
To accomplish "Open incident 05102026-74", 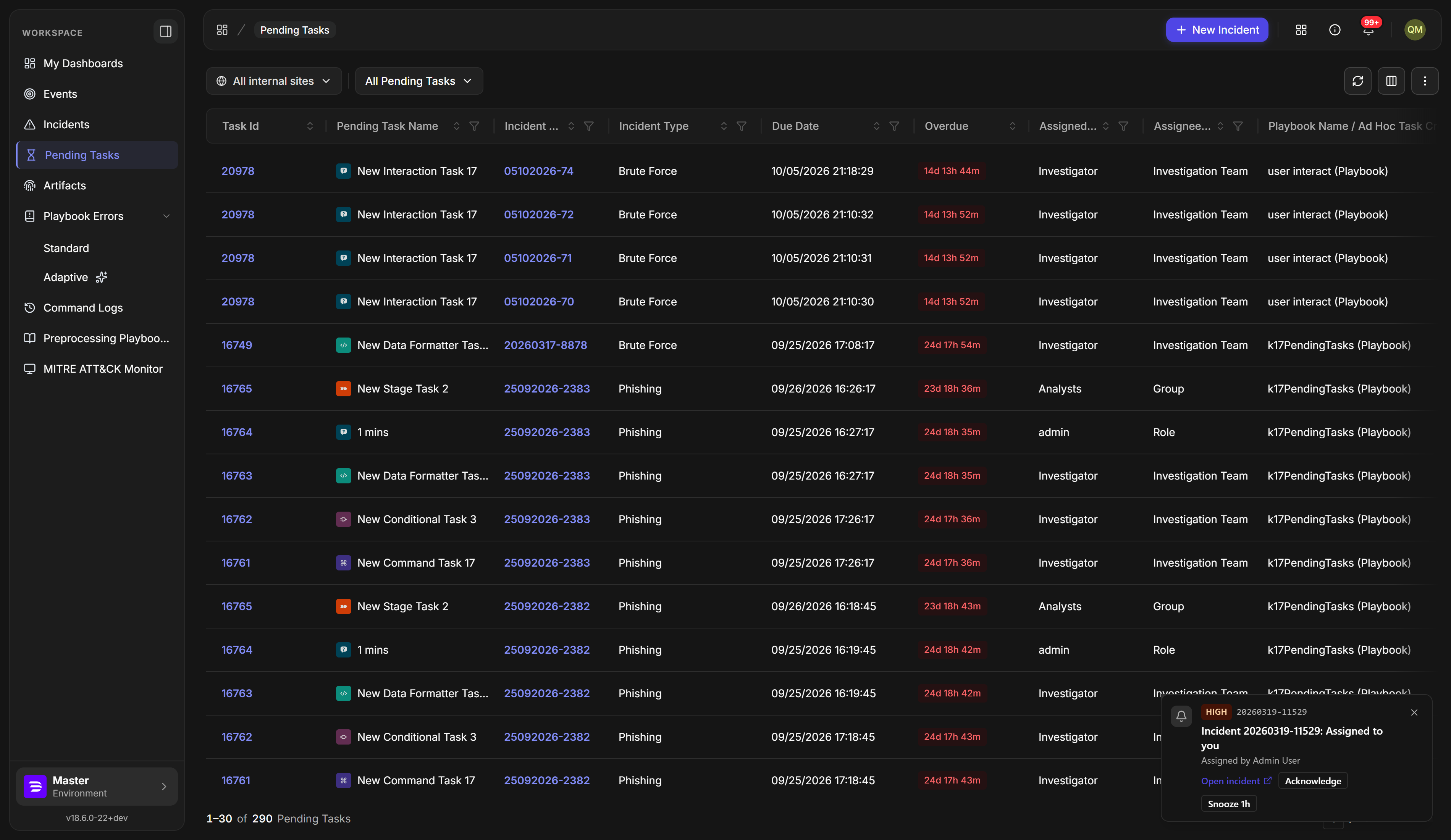I will (538, 171).
